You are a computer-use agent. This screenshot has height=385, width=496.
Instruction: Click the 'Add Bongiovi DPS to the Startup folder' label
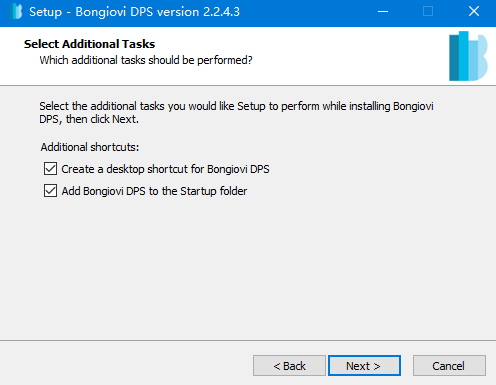pyautogui.click(x=154, y=191)
